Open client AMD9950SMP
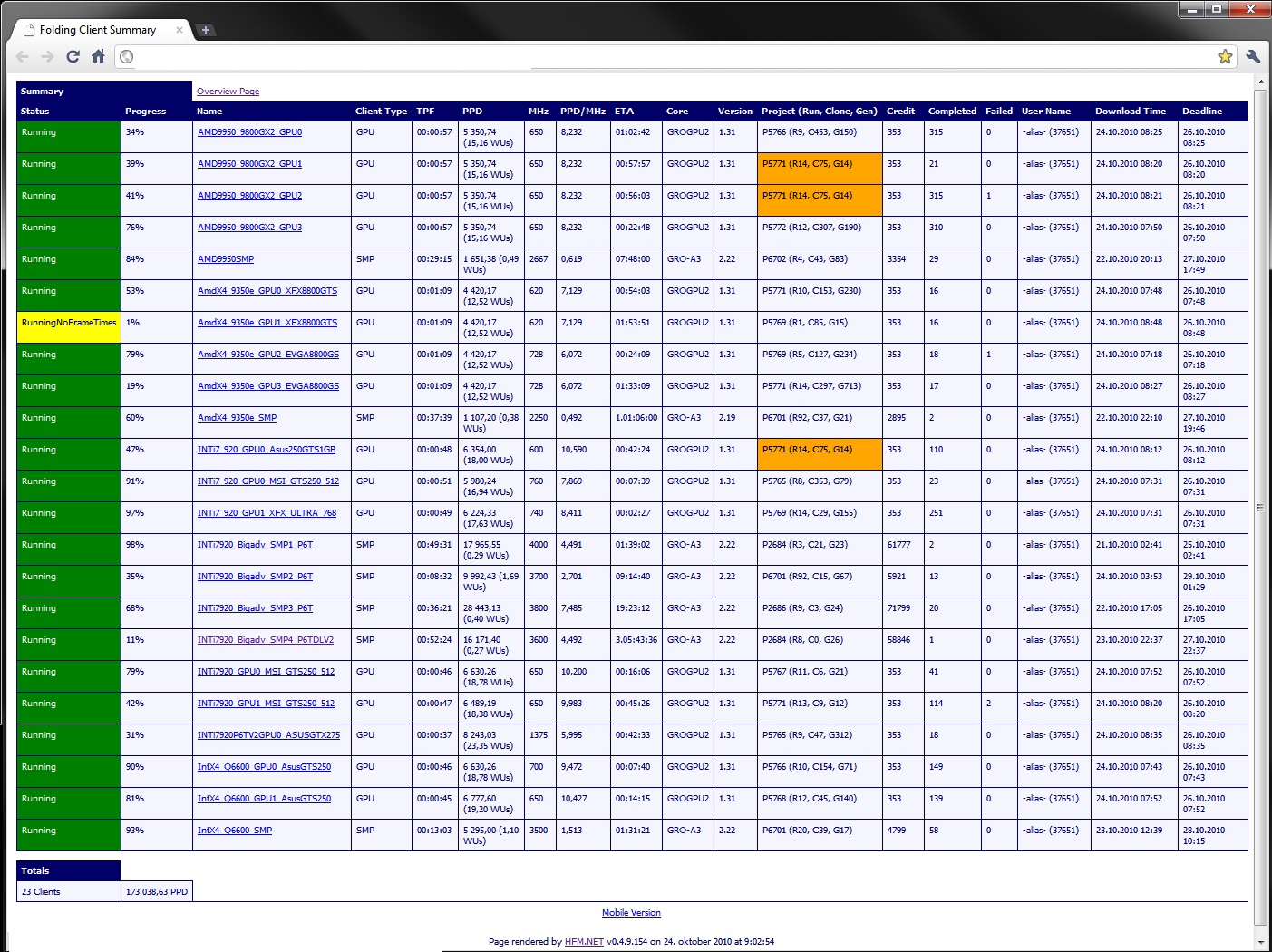Viewport: 1272px width, 952px height. coord(226,259)
